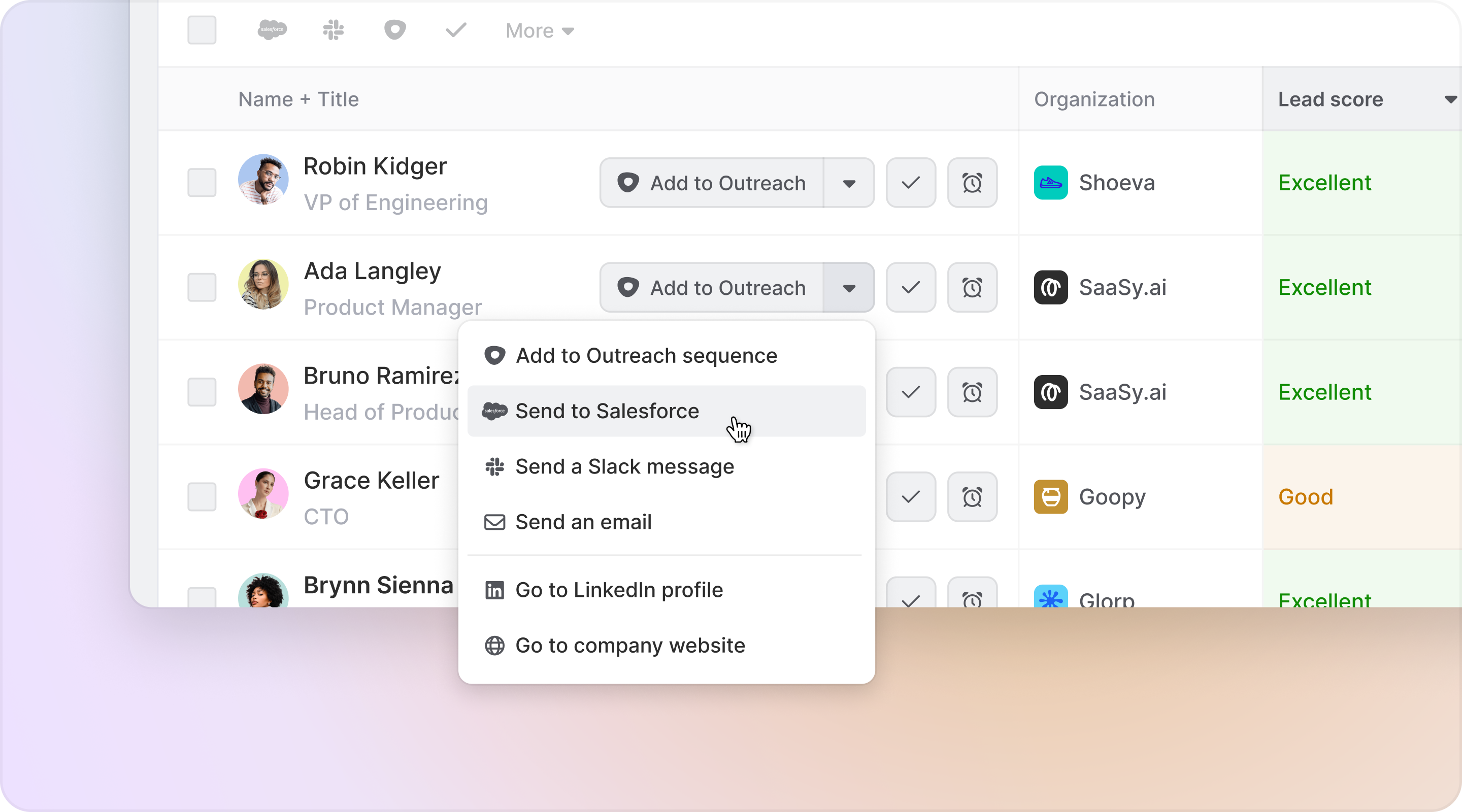Viewport: 1462px width, 812px height.
Task: Click the Outreach shield icon in toolbar
Action: click(x=394, y=29)
